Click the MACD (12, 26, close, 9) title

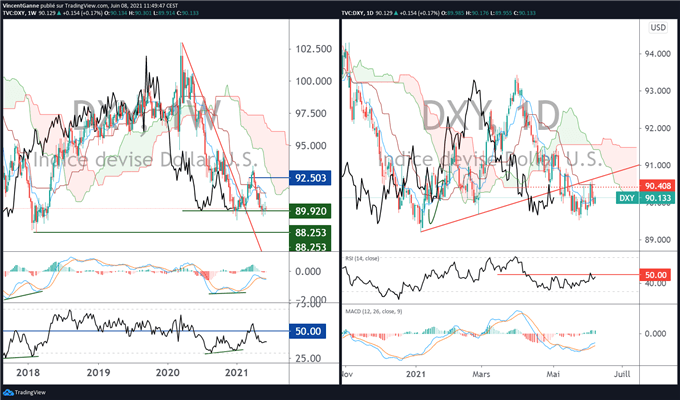click(x=374, y=311)
